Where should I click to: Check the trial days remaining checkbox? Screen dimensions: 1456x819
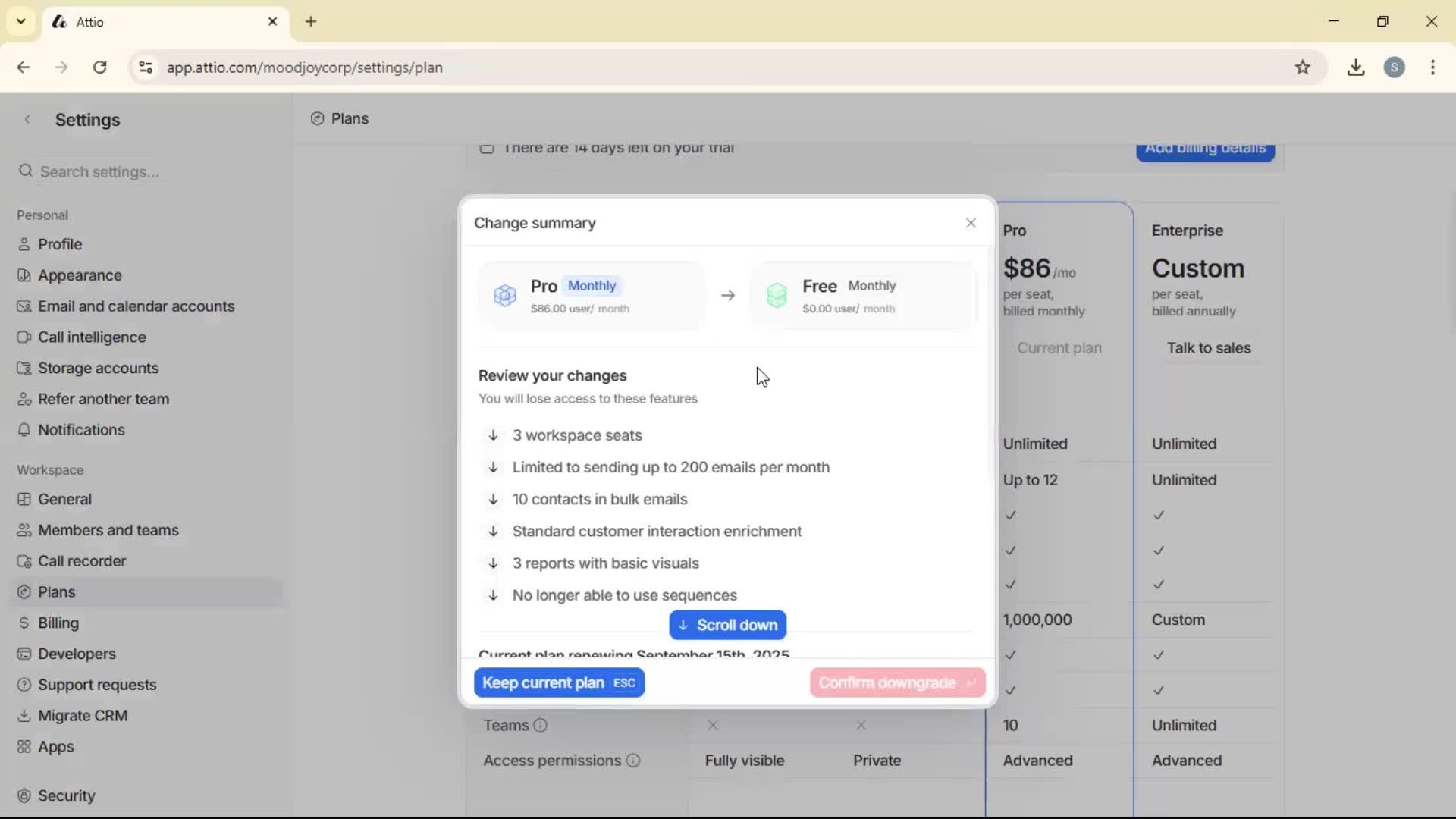point(488,149)
